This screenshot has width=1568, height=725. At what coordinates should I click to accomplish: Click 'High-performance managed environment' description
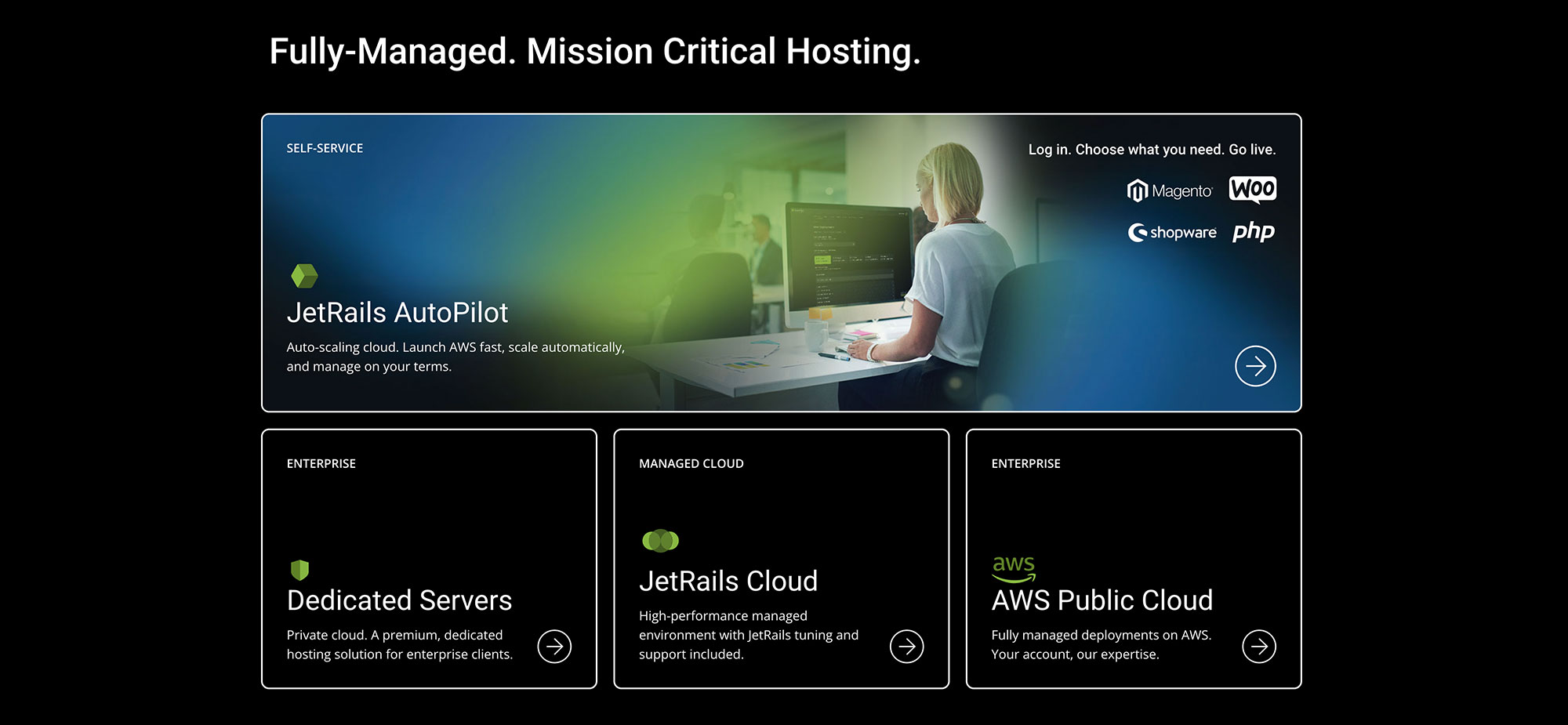point(749,635)
